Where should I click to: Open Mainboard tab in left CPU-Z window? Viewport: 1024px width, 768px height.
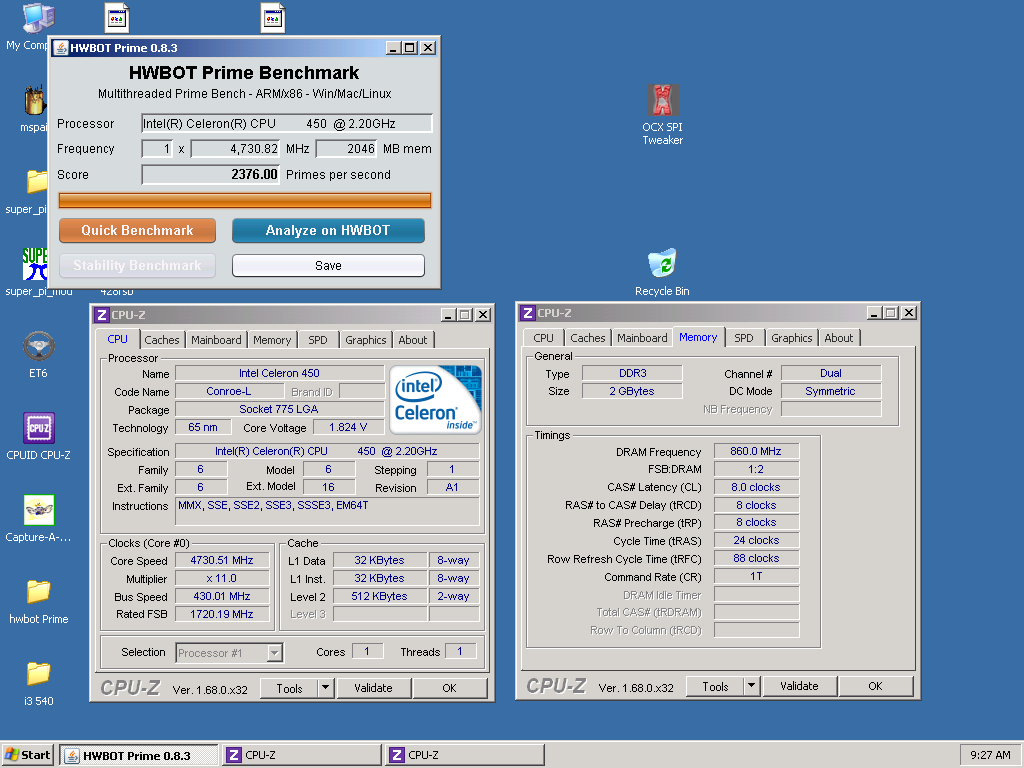[216, 340]
